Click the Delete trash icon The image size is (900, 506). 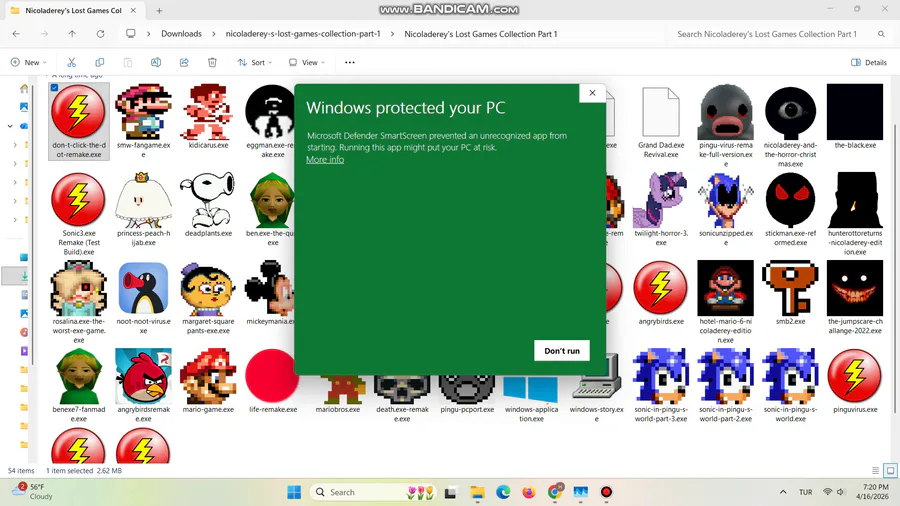[212, 63]
